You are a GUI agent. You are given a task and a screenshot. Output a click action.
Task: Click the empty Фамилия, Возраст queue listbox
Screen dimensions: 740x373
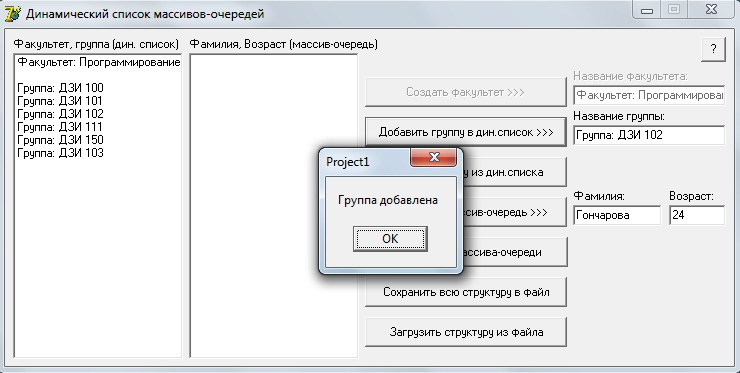[274, 205]
